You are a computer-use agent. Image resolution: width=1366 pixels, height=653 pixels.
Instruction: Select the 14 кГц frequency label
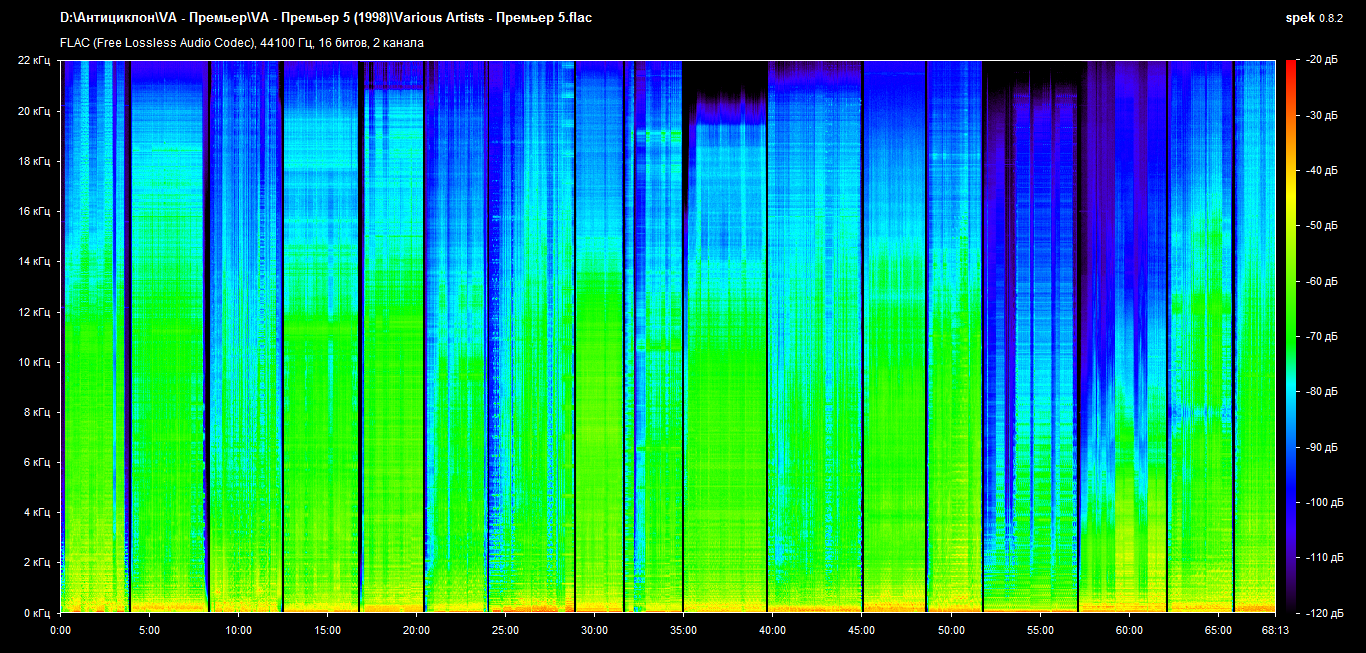[x=35, y=261]
